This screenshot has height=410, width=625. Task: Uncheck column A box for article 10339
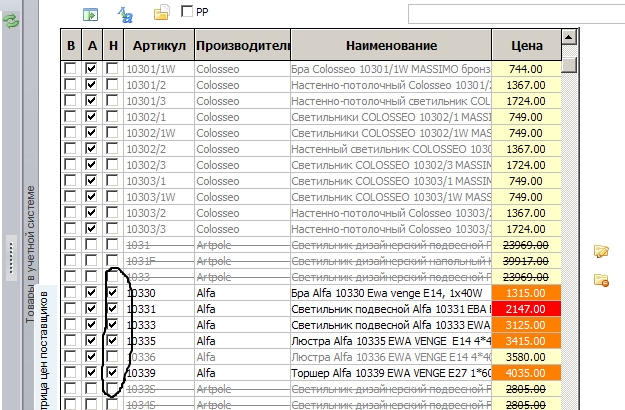click(91, 372)
